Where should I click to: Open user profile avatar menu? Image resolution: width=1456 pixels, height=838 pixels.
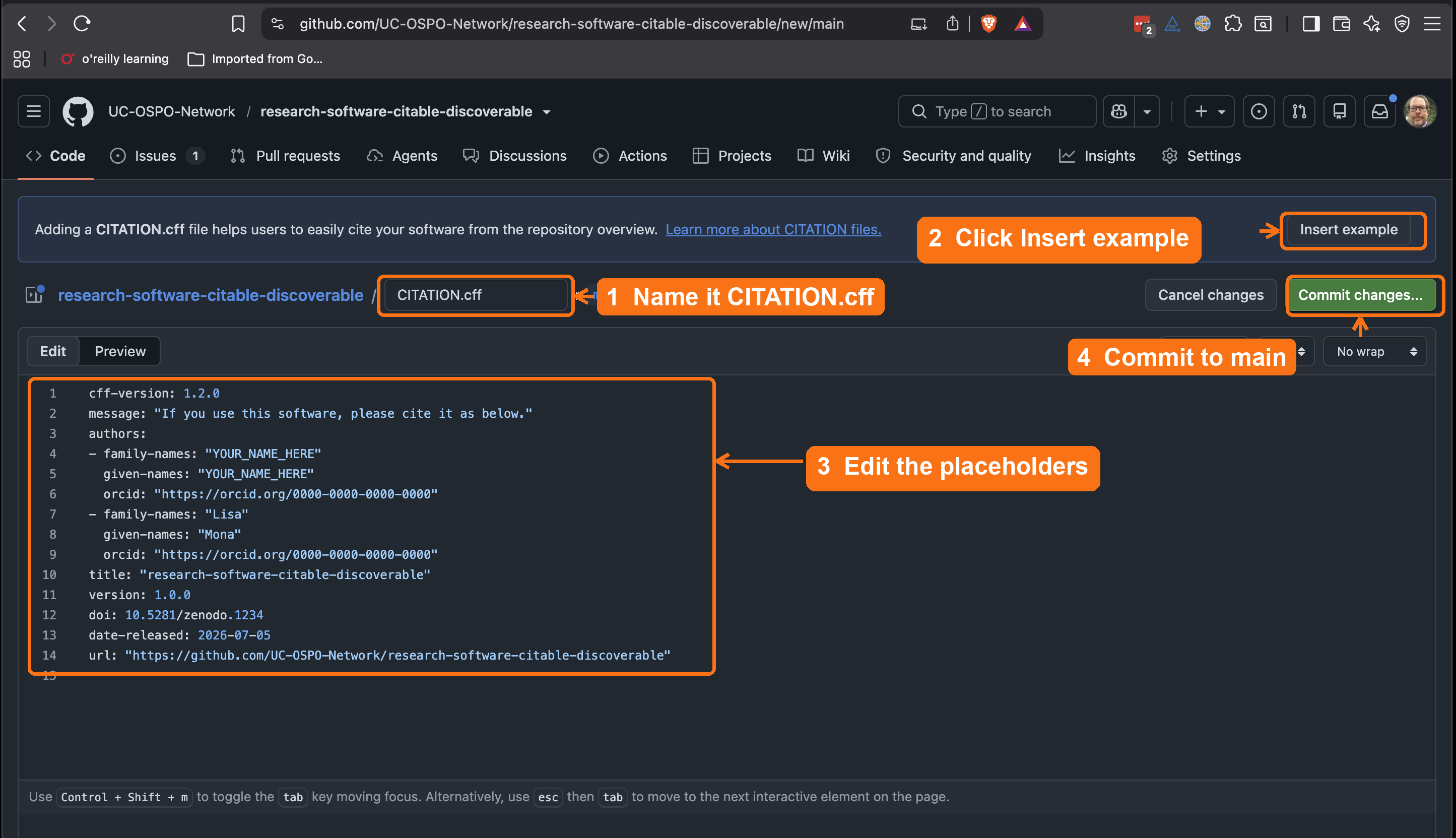(1420, 111)
